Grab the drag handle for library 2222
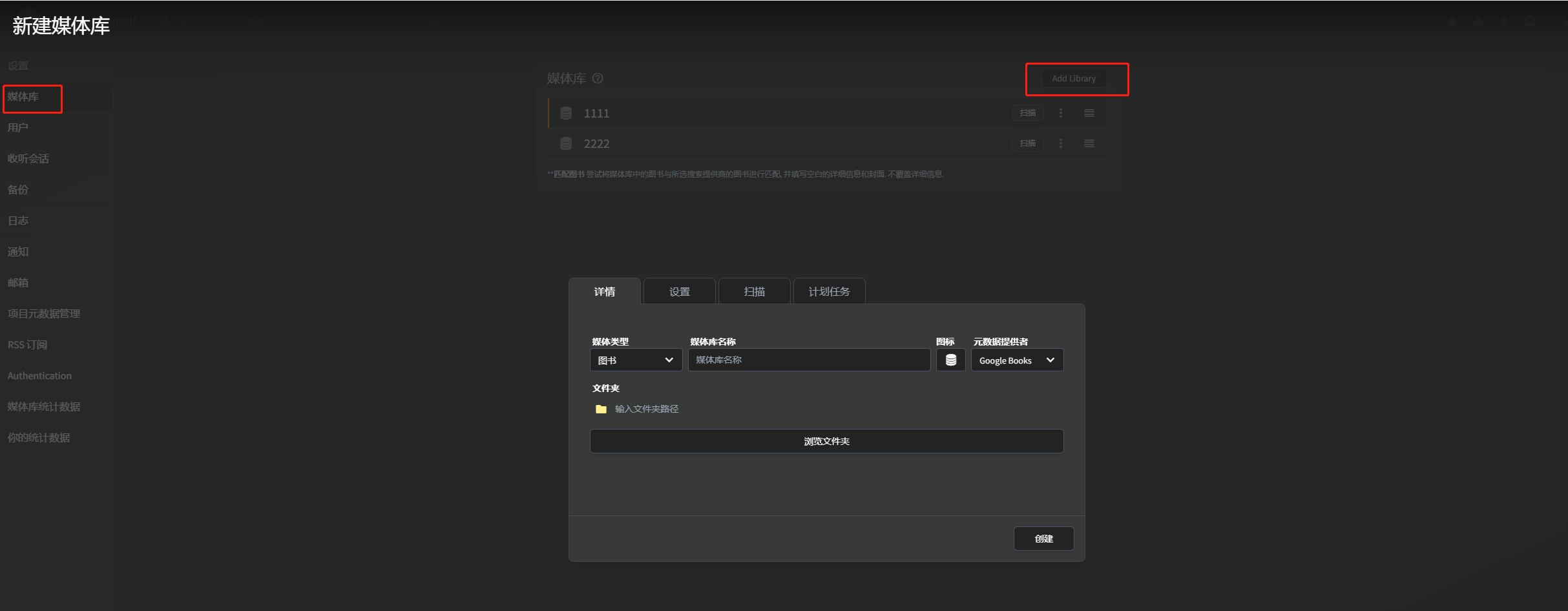This screenshot has width=1568, height=611. pos(1089,143)
